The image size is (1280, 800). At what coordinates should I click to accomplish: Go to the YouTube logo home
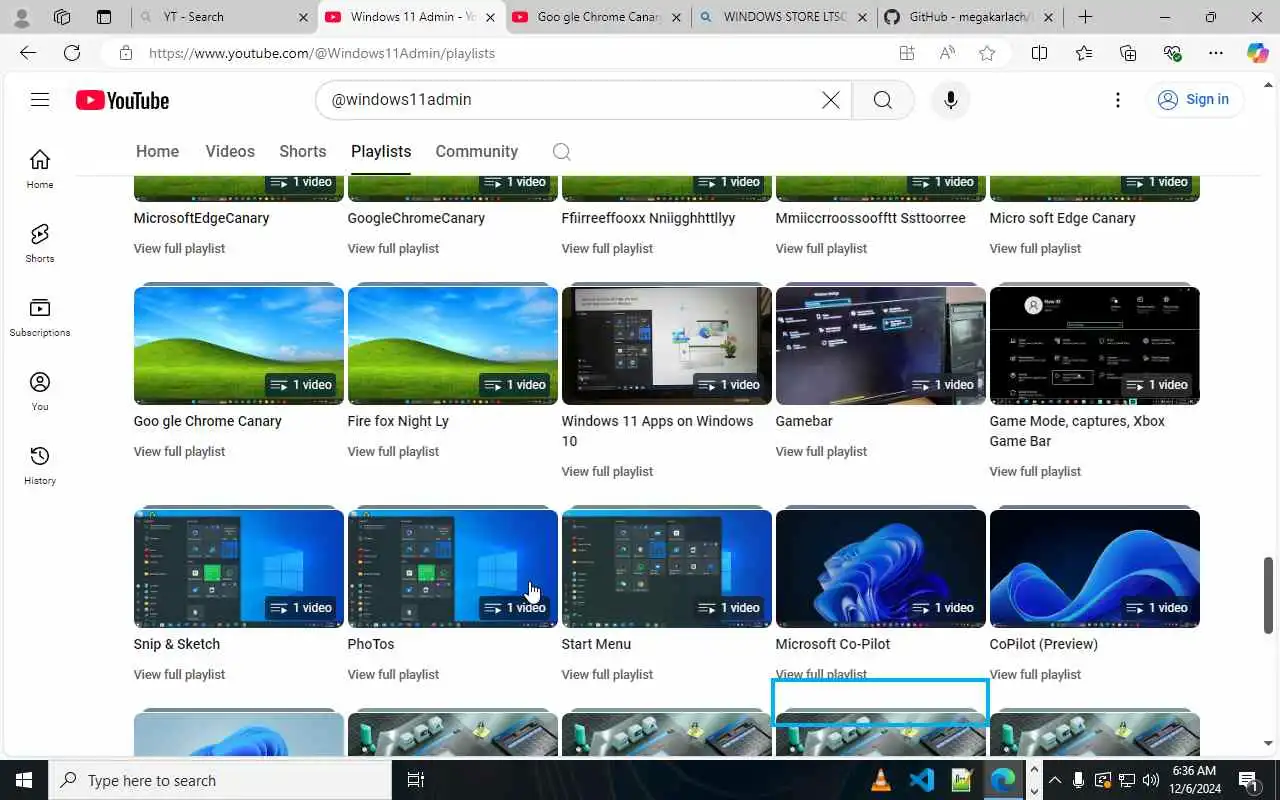click(x=122, y=100)
